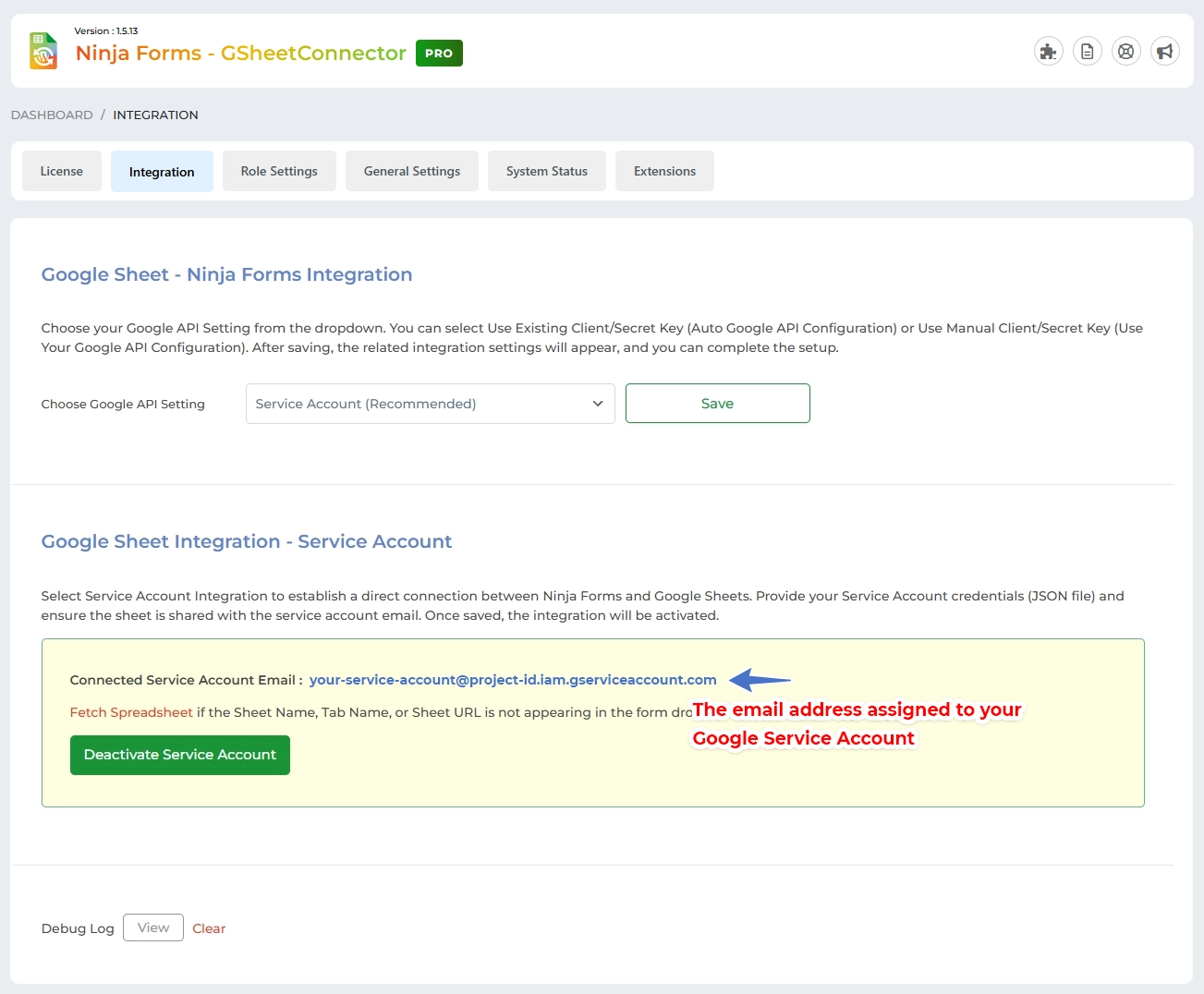Select the Integration tab
The image size is (1204, 994).
click(x=162, y=172)
